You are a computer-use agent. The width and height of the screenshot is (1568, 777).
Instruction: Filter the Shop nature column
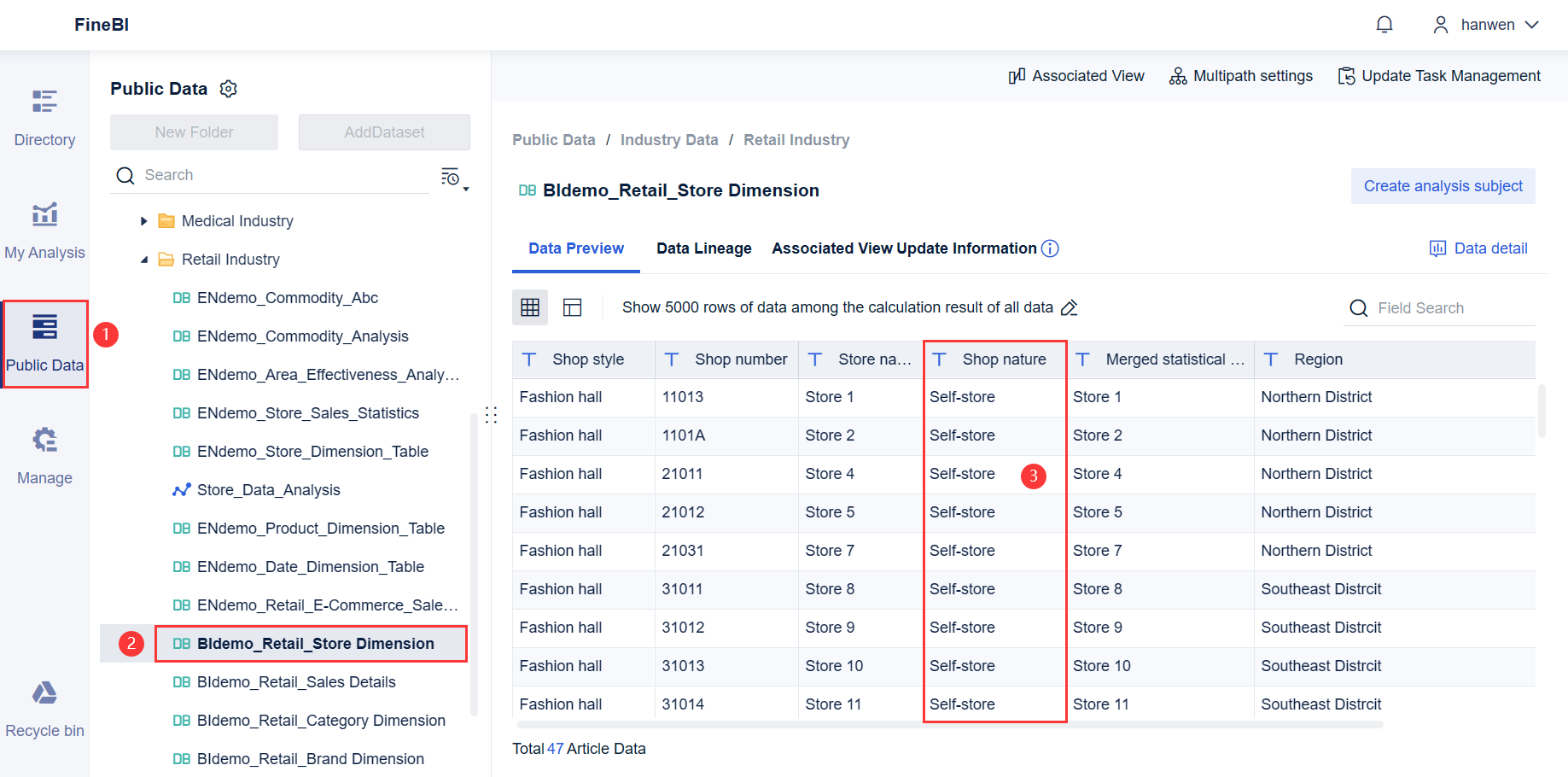point(939,359)
